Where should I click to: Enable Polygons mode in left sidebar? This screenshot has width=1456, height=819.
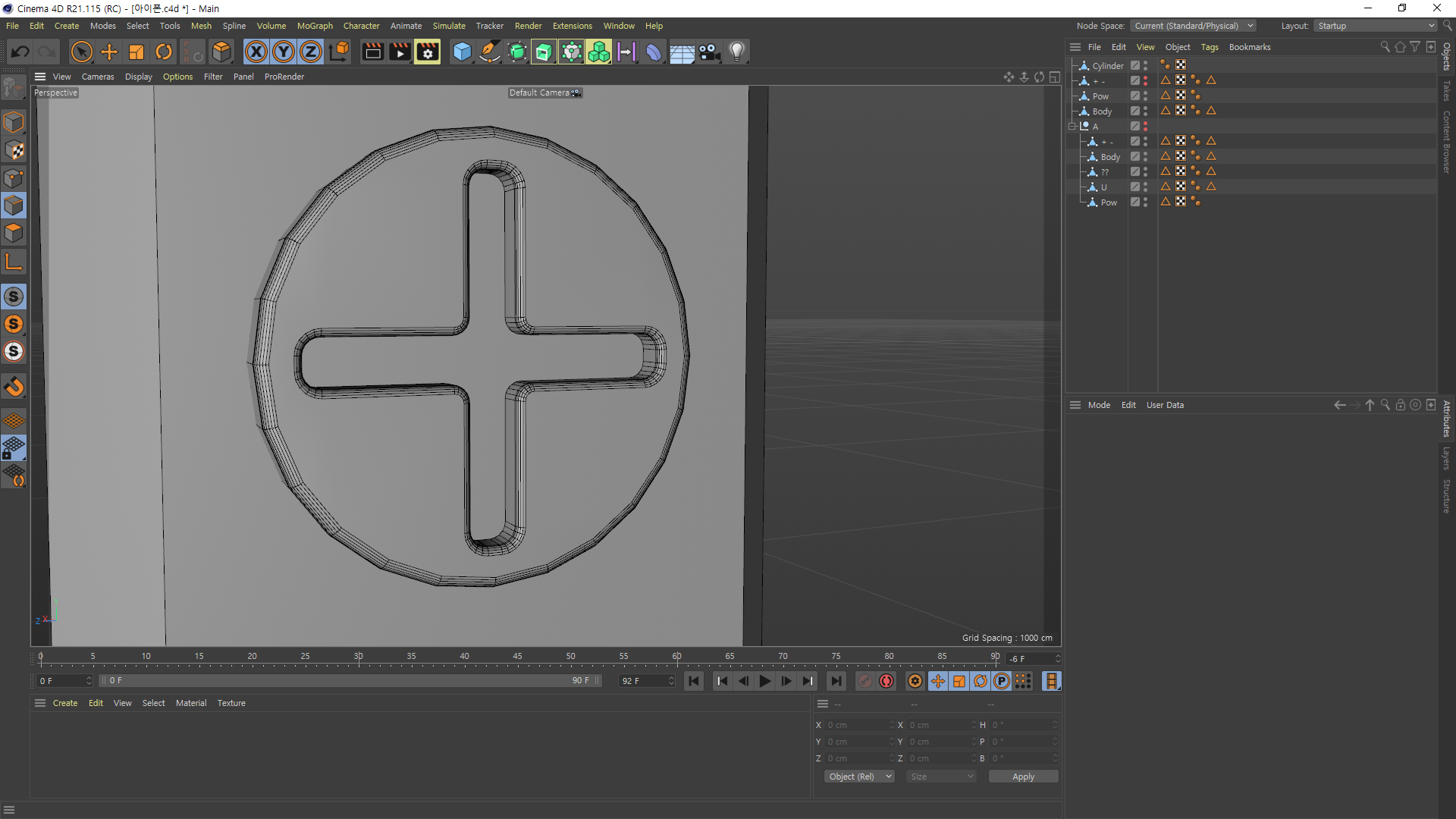click(x=14, y=233)
